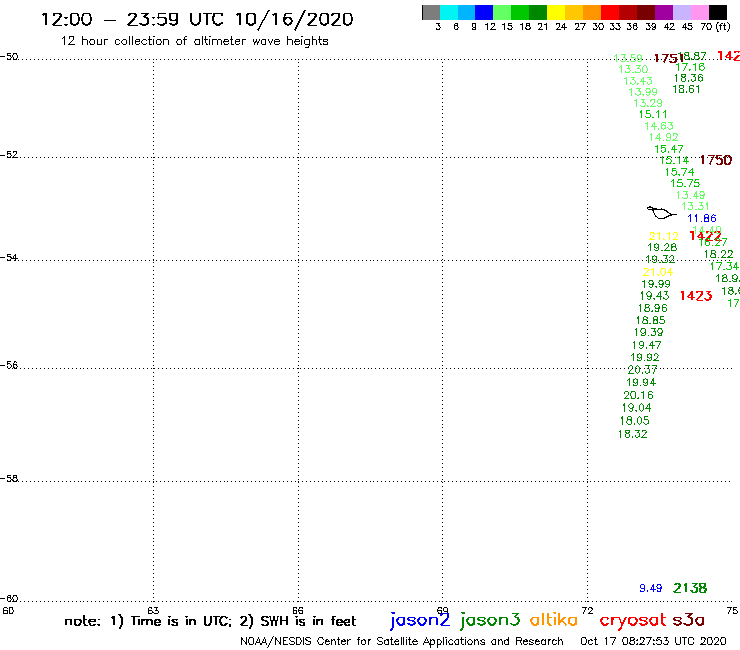
Task: Select the wave height 19.99
Action: pyautogui.click(x=656, y=284)
